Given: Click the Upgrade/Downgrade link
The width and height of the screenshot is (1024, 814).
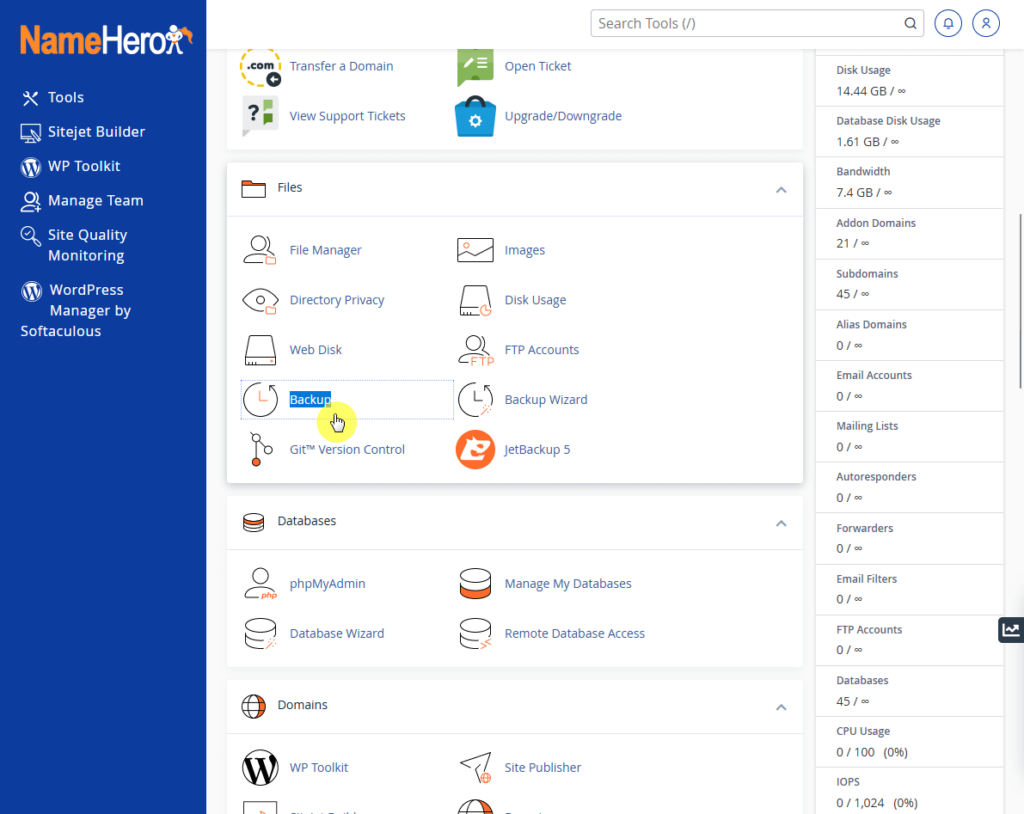Looking at the screenshot, I should [563, 116].
